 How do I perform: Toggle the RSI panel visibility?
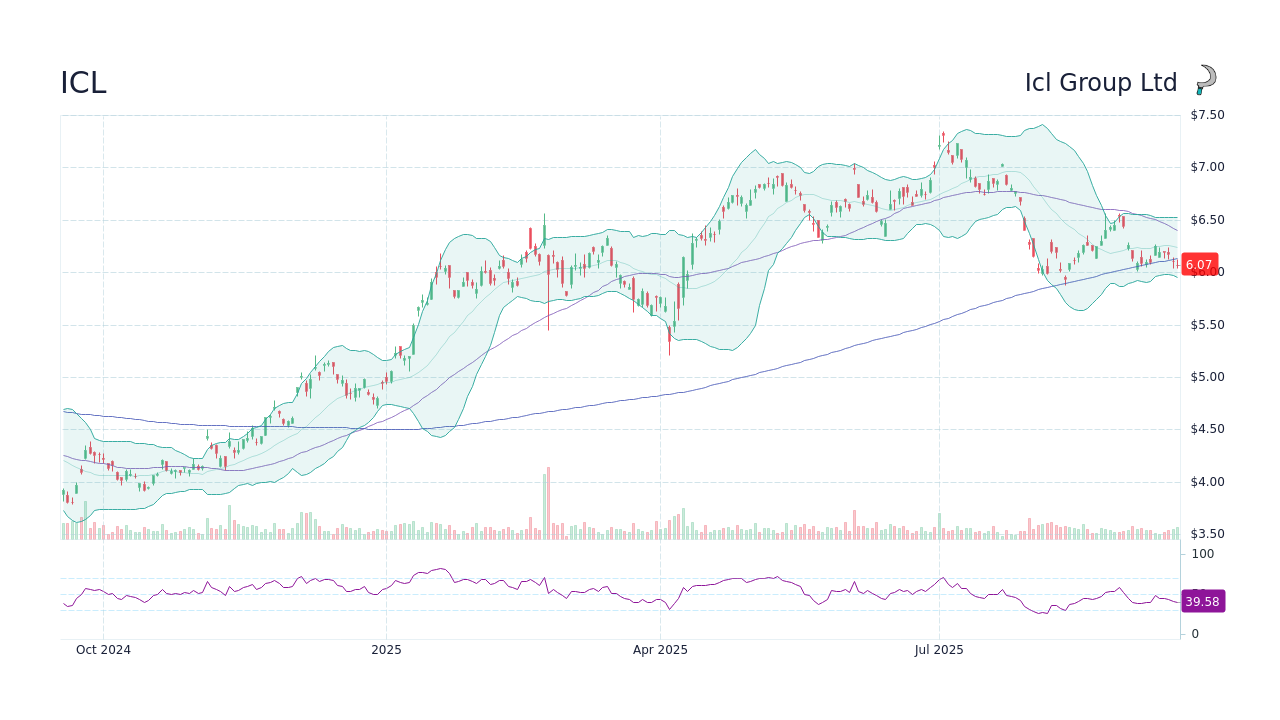620,585
